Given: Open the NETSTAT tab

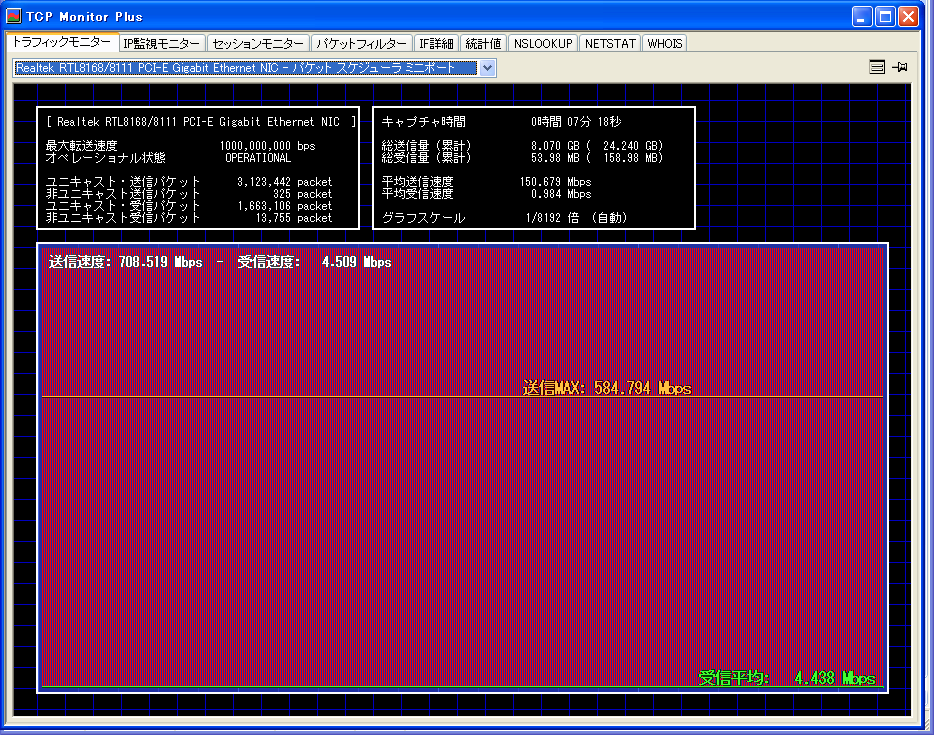Looking at the screenshot, I should click(610, 44).
